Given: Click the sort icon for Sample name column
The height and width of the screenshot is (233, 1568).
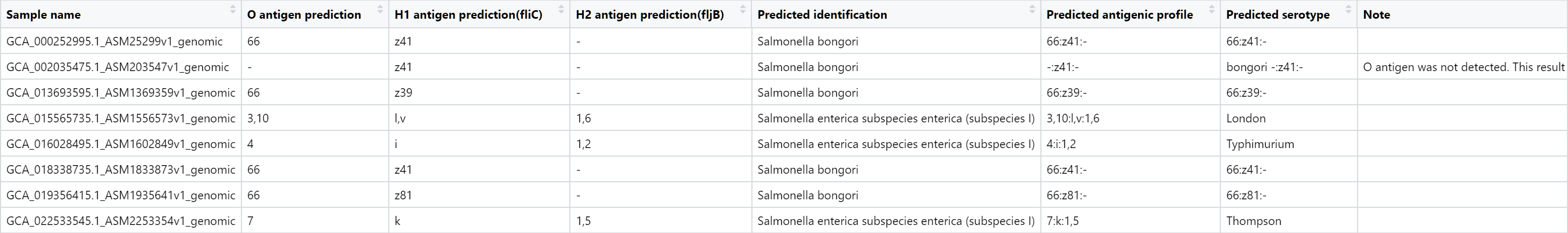Looking at the screenshot, I should 232,10.
